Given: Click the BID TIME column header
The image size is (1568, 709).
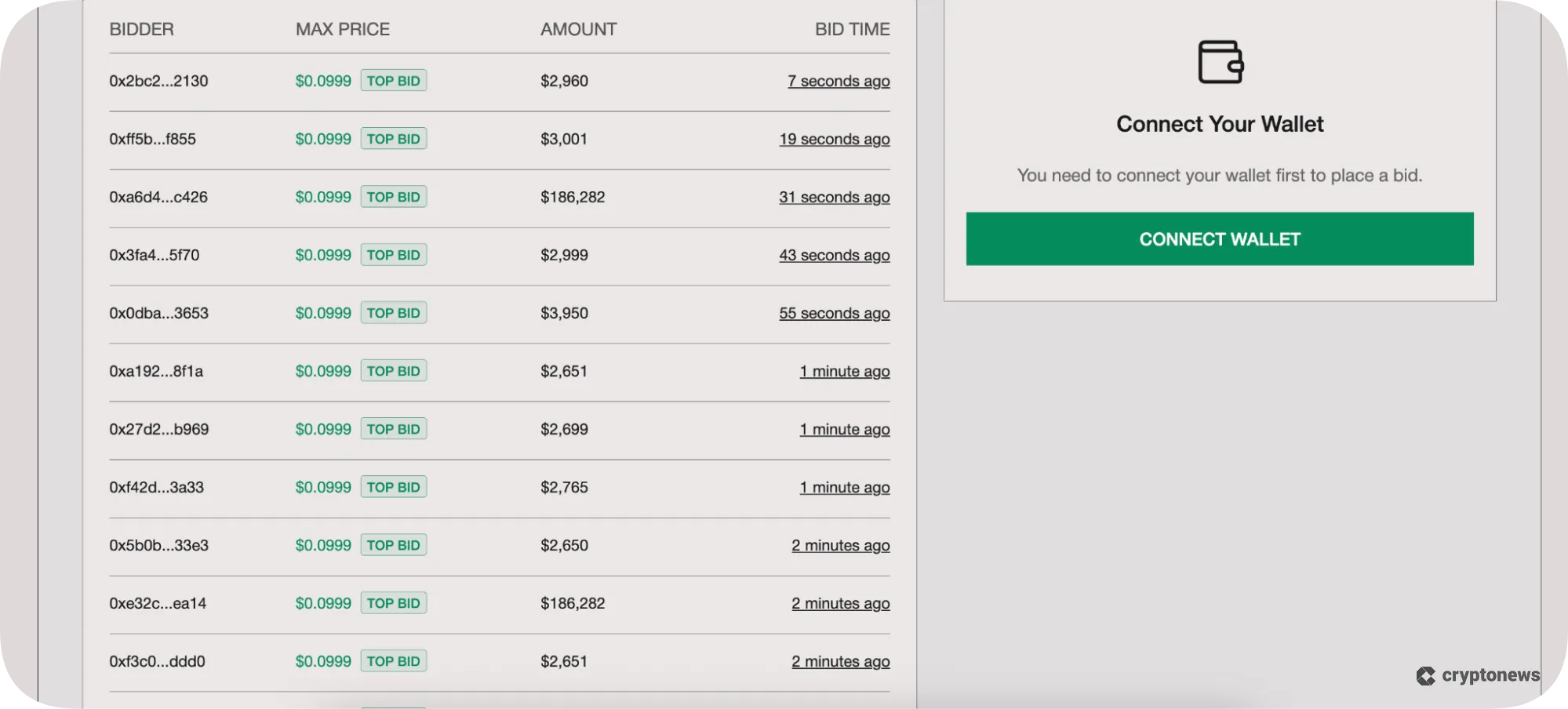Looking at the screenshot, I should click(851, 29).
